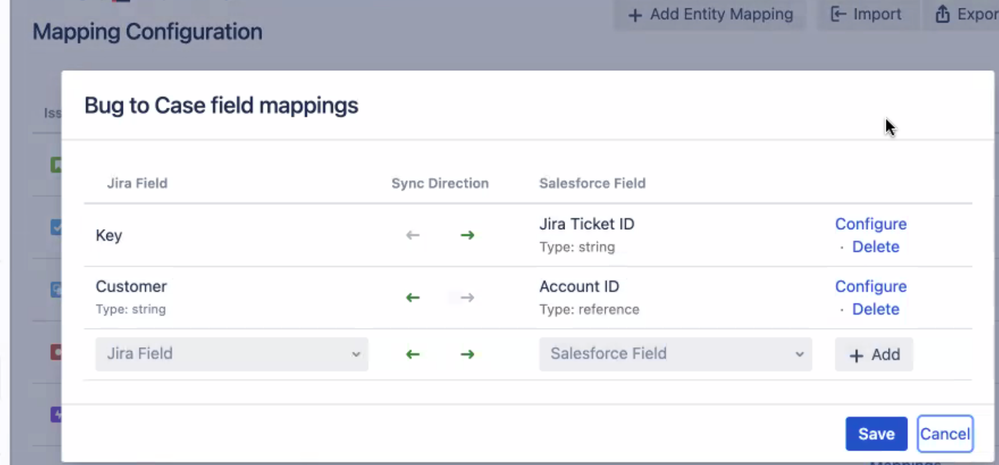Open Configure for Account ID mapping
999x465 pixels.
[871, 287]
